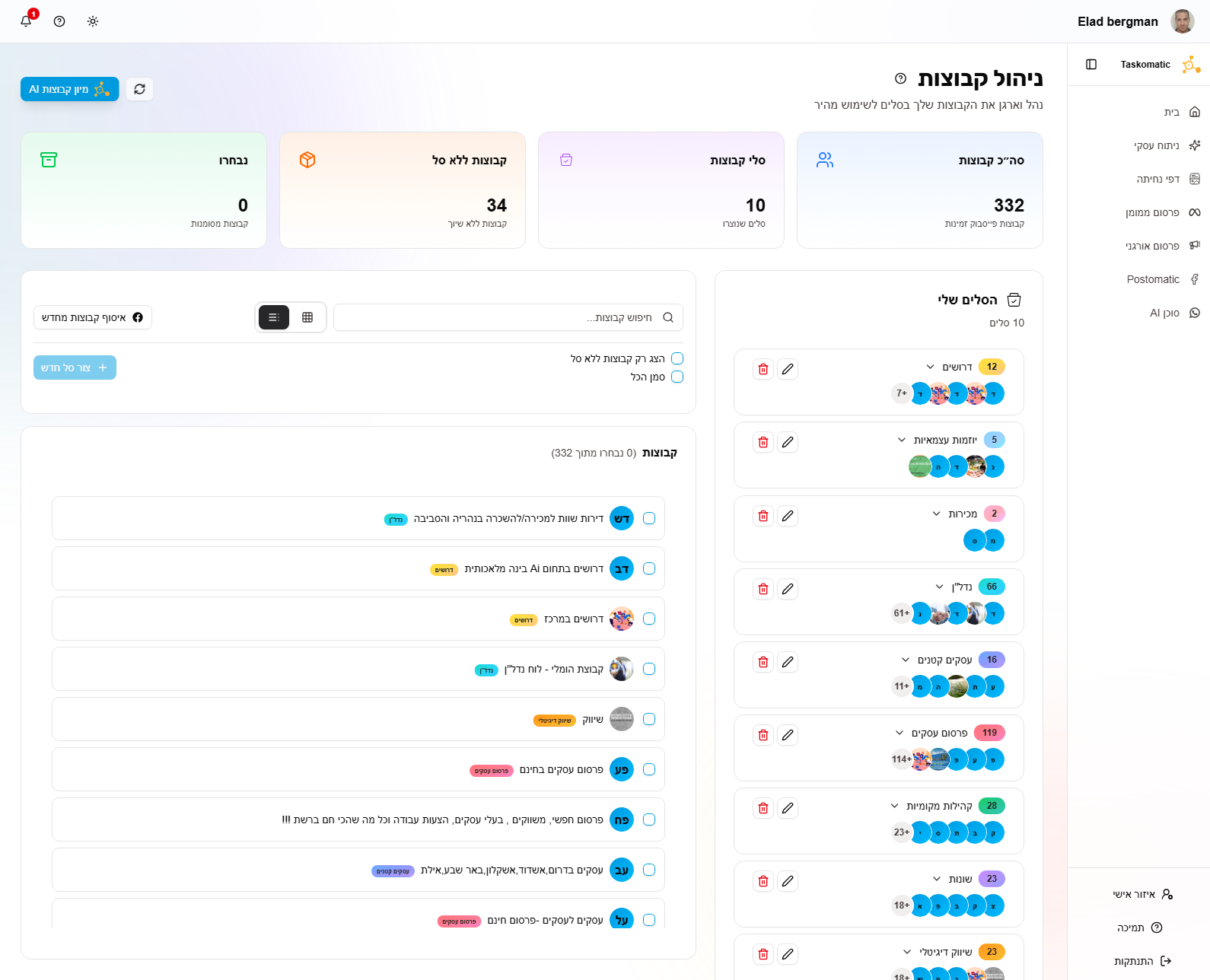This screenshot has width=1210, height=980.
Task: Expand the נדל"ן basket chevron
Action: [x=939, y=587]
